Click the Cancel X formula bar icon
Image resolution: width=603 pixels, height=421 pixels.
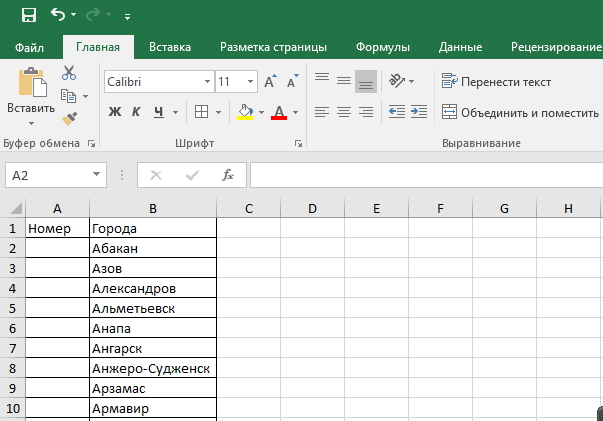click(x=156, y=175)
